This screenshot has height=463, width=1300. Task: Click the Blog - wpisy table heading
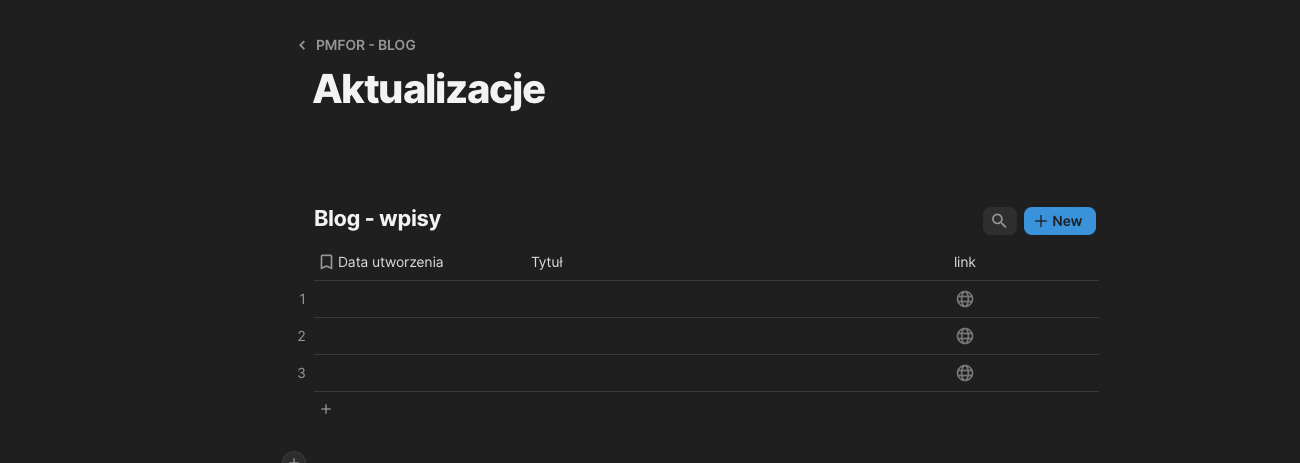coord(377,218)
